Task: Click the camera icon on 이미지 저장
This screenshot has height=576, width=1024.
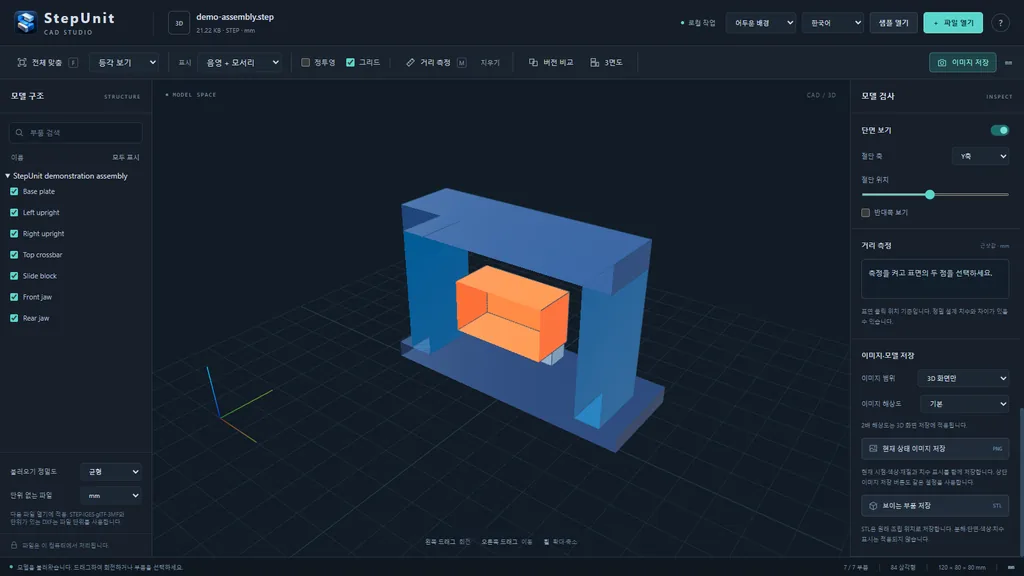Action: (x=942, y=63)
